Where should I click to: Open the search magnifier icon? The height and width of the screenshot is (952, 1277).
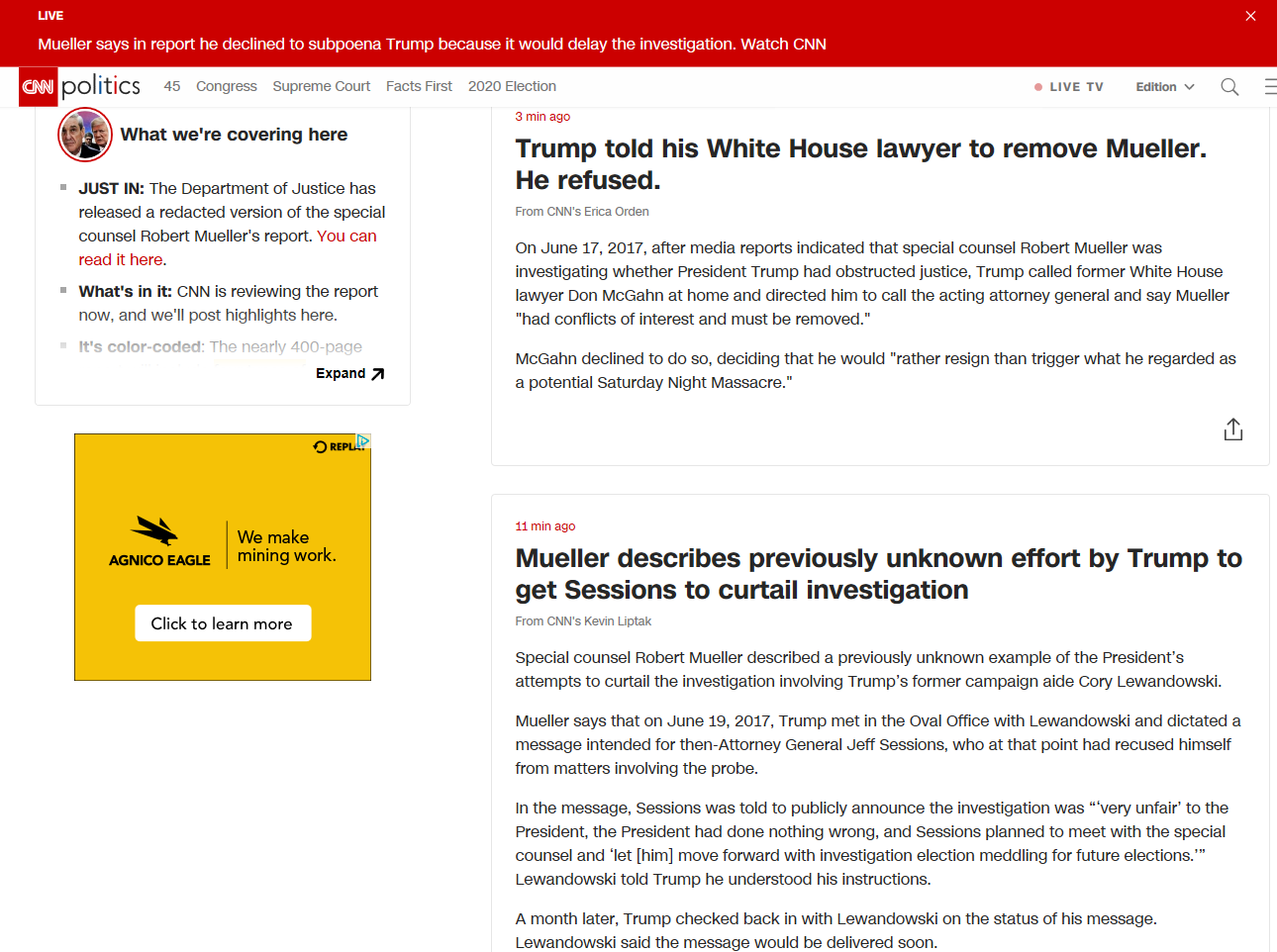pos(1229,87)
